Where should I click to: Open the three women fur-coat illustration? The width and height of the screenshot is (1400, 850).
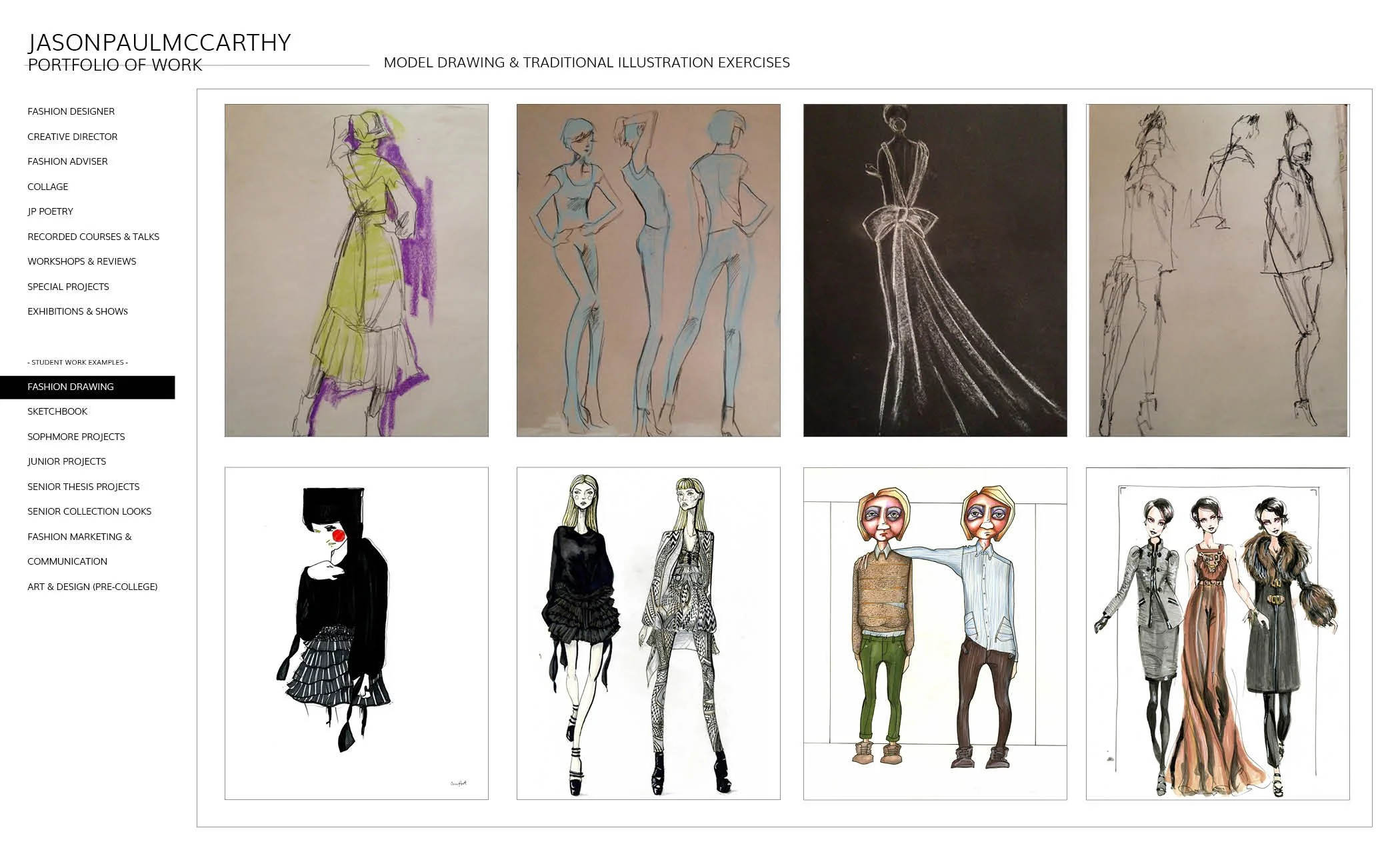[1217, 633]
